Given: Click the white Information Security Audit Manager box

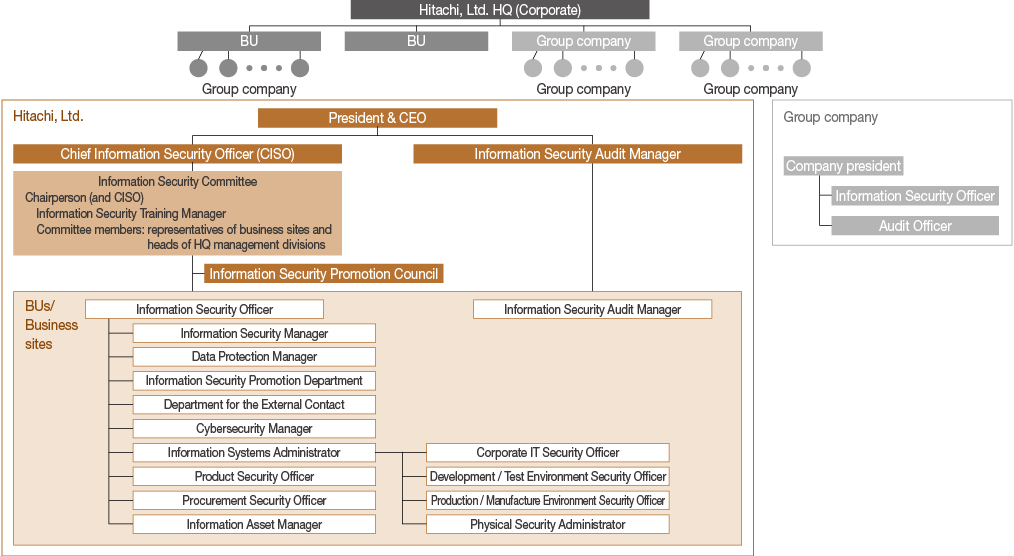Looking at the screenshot, I should coord(592,309).
